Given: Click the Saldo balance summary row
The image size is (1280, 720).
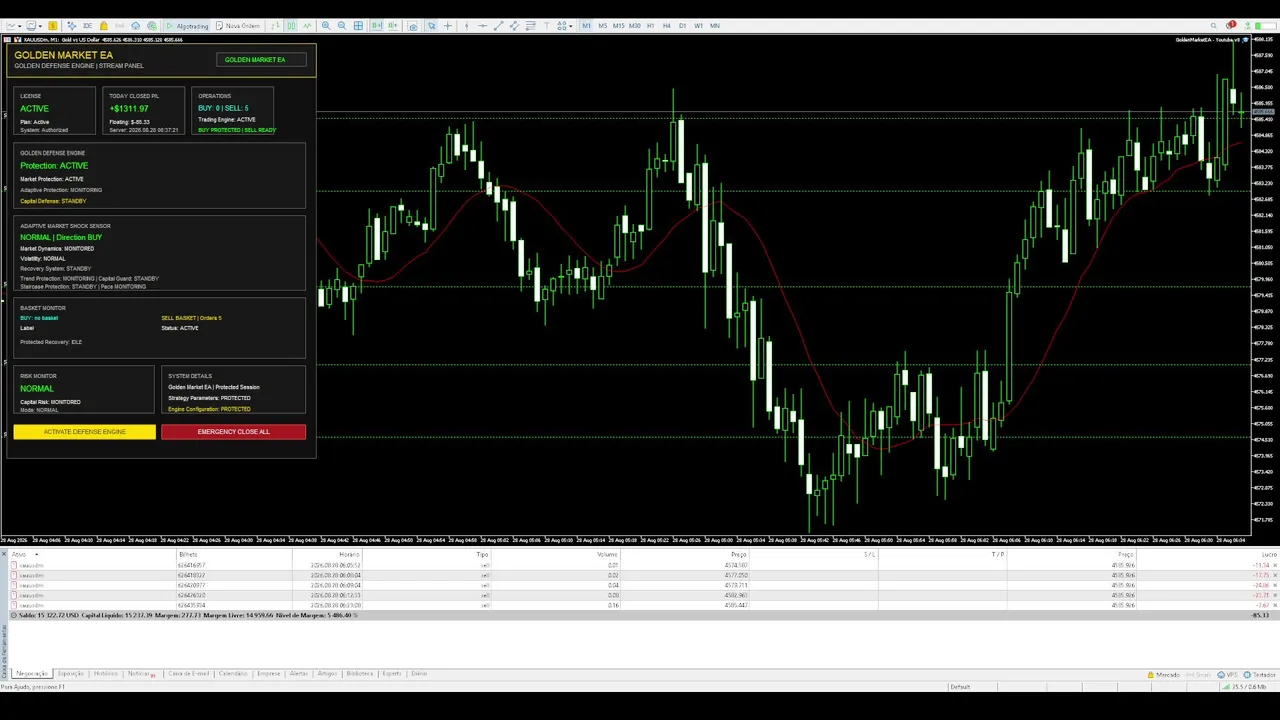Looking at the screenshot, I should 644,615.
